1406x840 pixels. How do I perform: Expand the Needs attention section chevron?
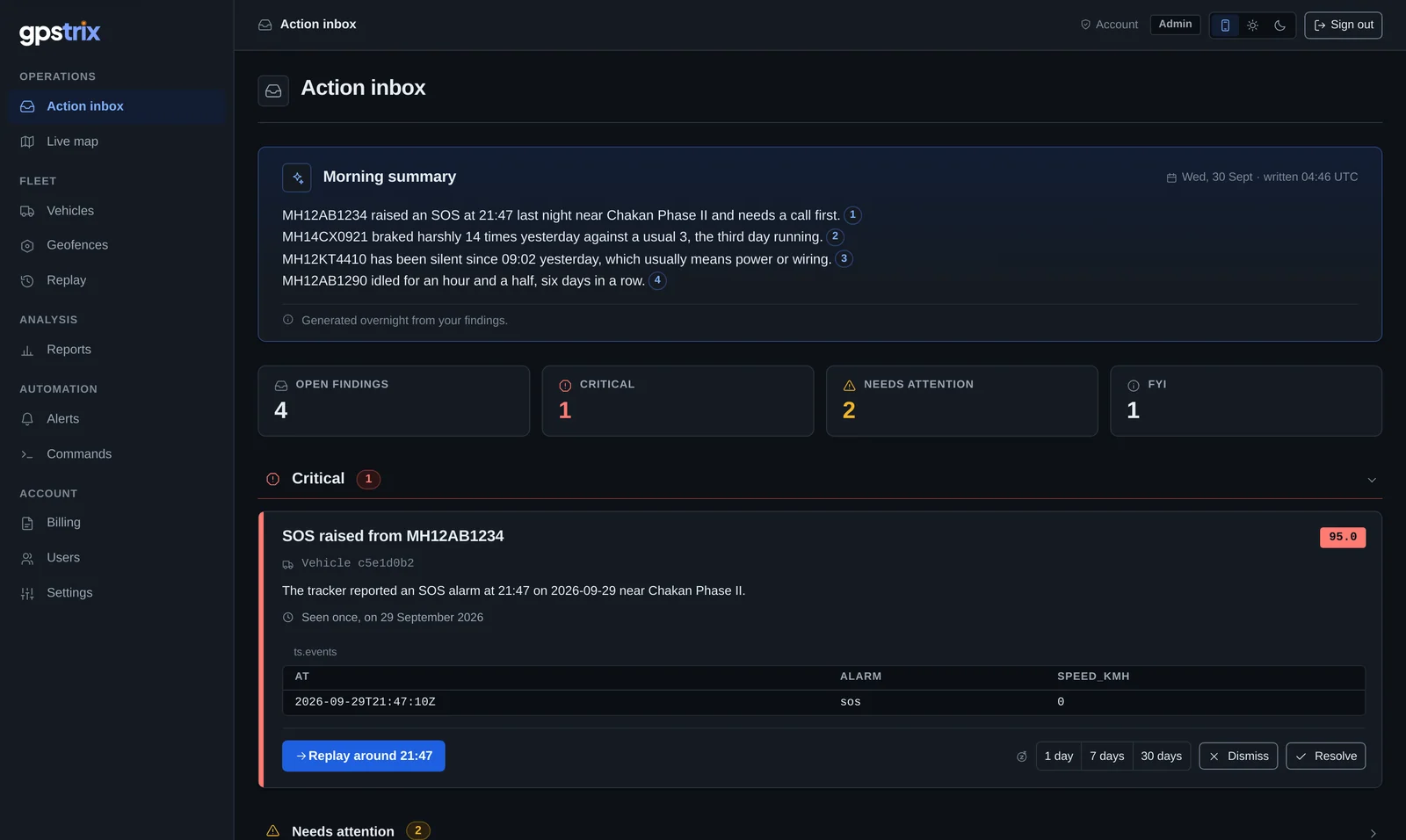pos(1373,833)
